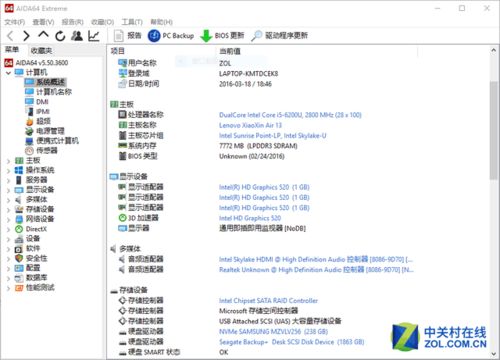Click the vertical scrollbar thumb
Image resolution: width=500 pixels, height=360 pixels.
point(494,130)
